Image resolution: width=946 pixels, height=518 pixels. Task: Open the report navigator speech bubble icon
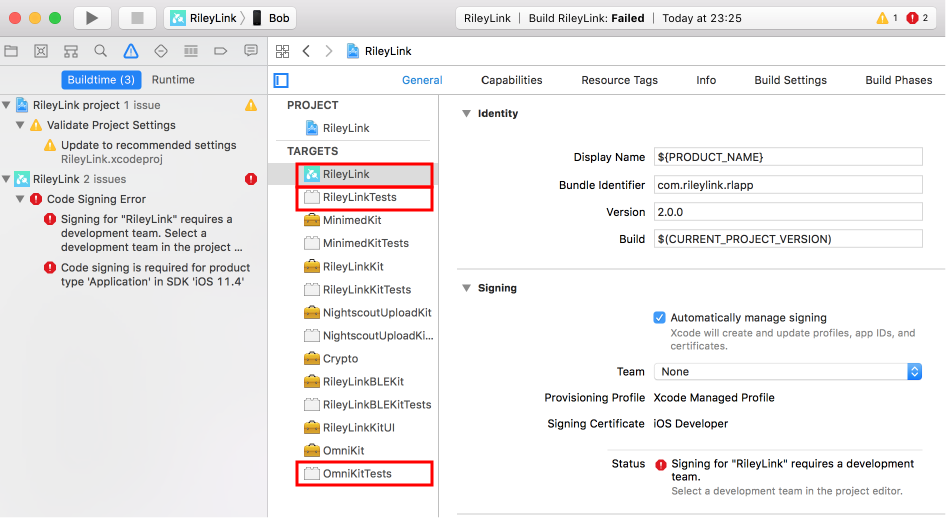tap(251, 51)
